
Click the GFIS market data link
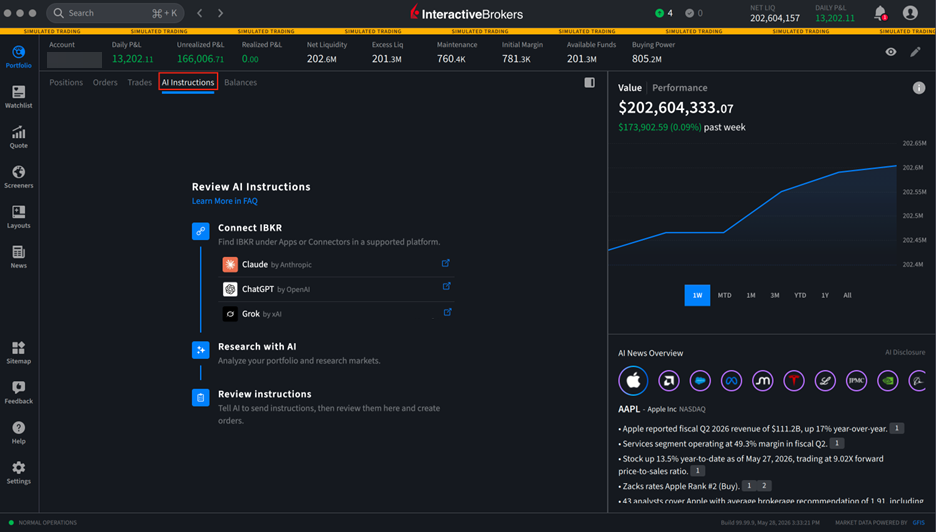coord(918,522)
